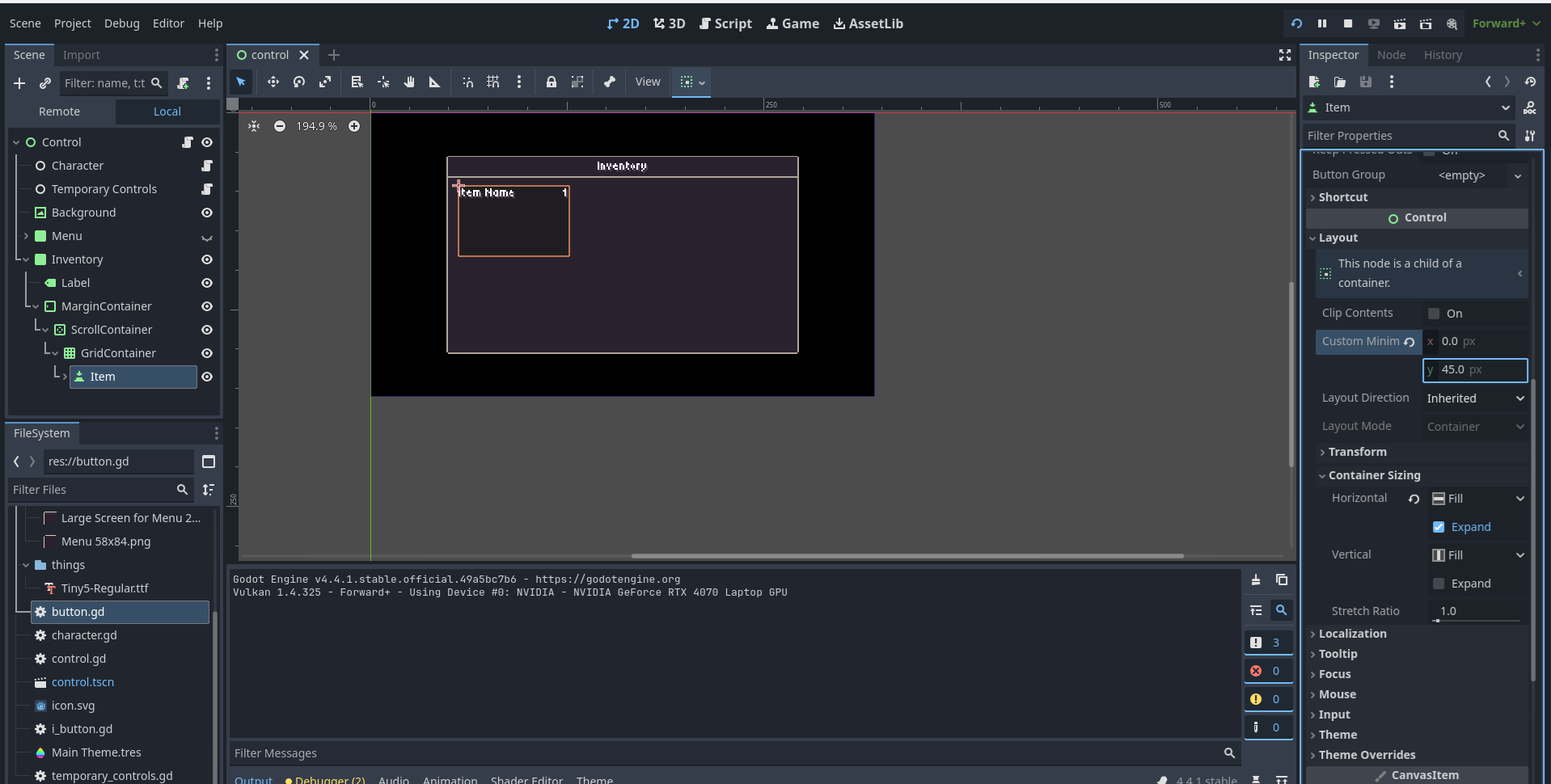The width and height of the screenshot is (1551, 784).
Task: Switch to the Node tab
Action: tap(1391, 55)
